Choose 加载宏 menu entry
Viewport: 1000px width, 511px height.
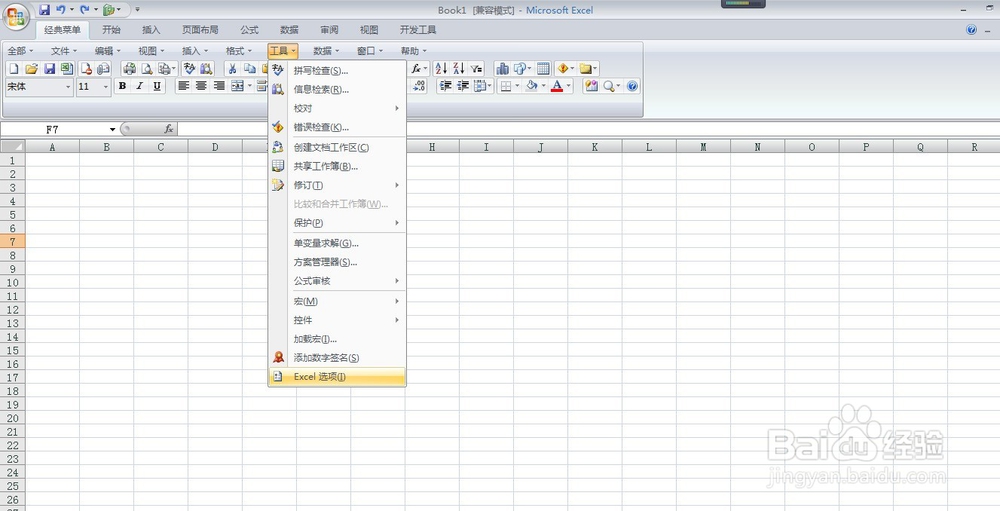(337, 339)
